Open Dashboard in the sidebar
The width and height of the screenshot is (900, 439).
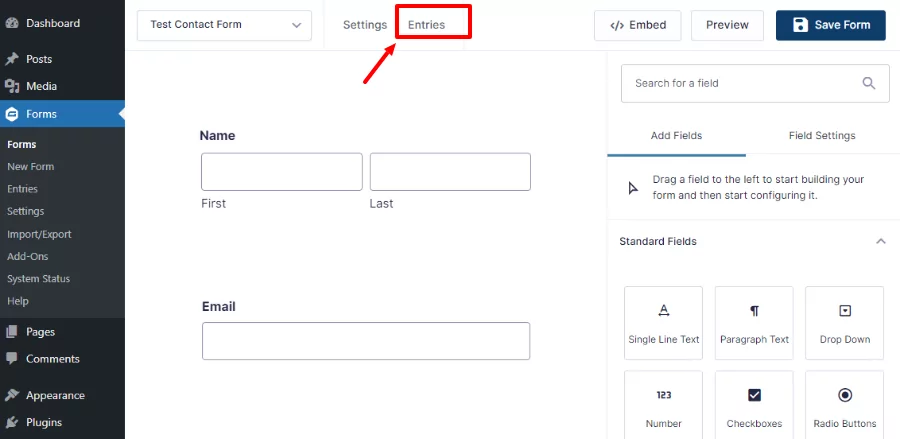click(53, 24)
